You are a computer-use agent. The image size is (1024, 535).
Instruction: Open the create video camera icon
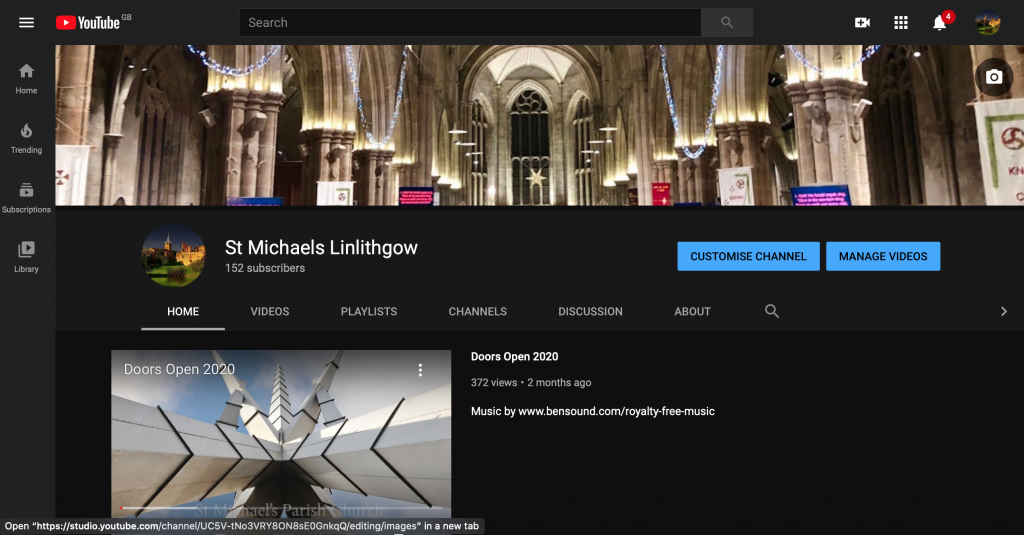pos(862,22)
